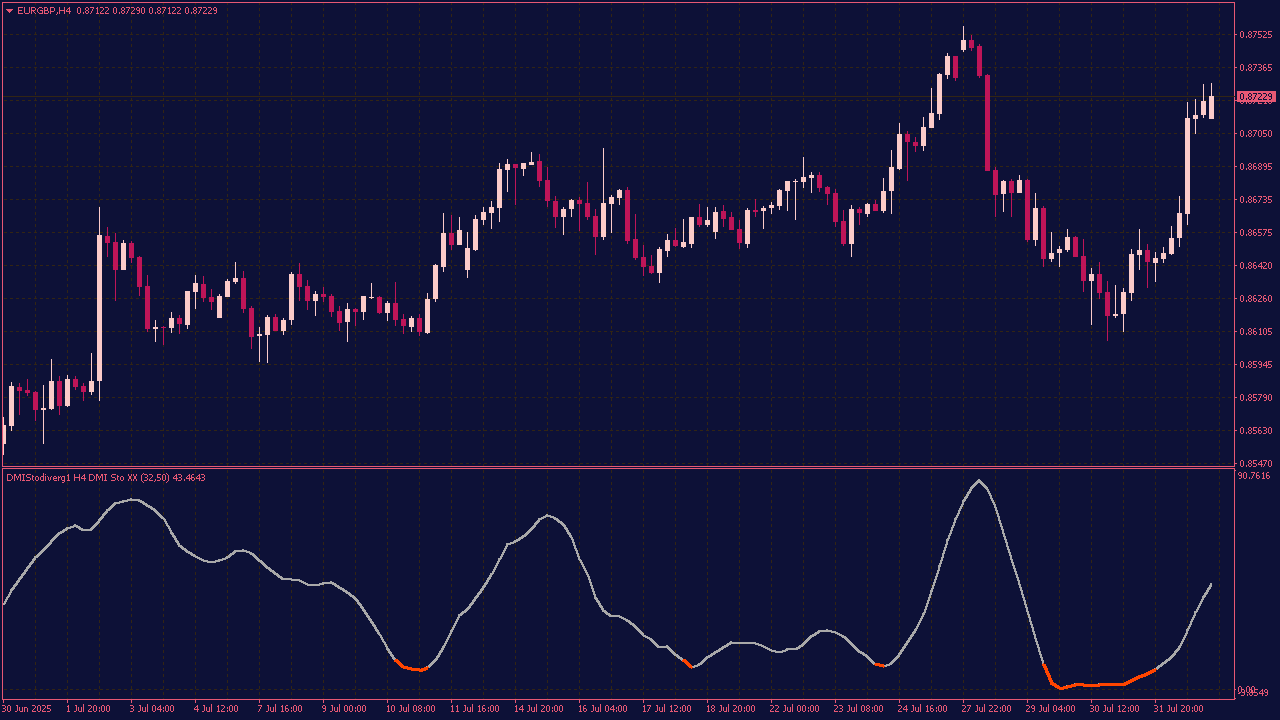Click the triangle arrow beside EURGBP,H4
The height and width of the screenshot is (720, 1280).
click(x=10, y=11)
